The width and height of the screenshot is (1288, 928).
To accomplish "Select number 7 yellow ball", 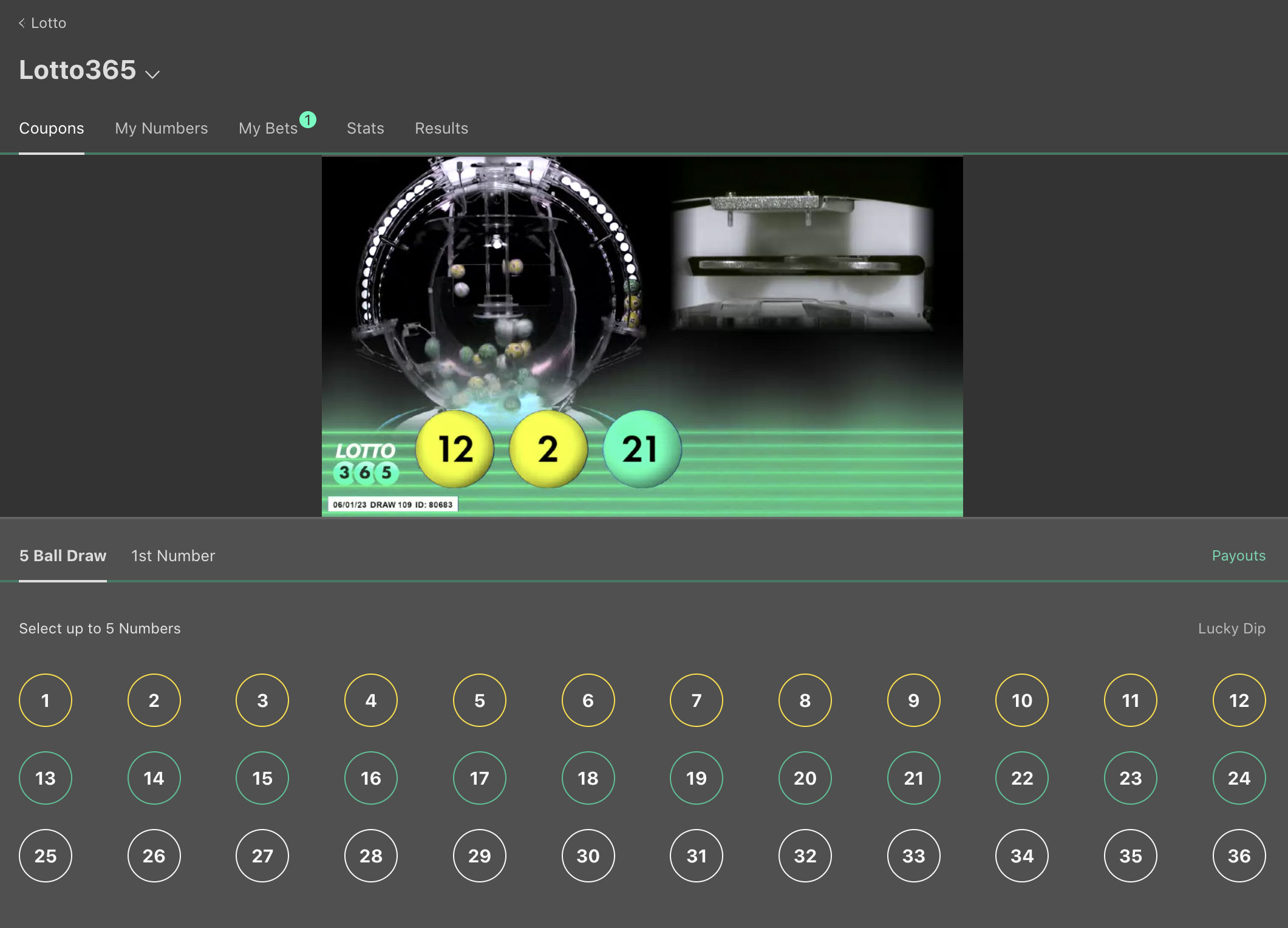I will coord(697,700).
